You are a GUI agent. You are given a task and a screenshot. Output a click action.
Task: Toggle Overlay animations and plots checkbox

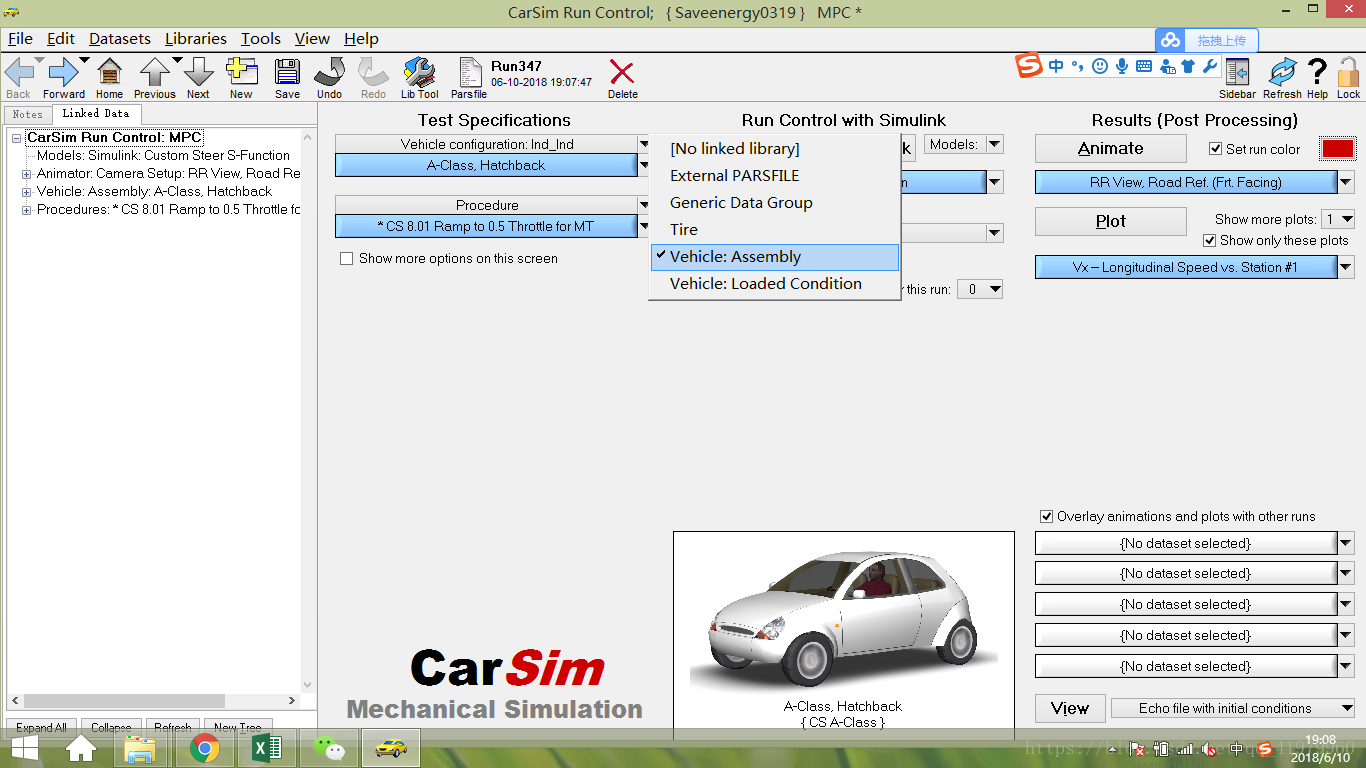(1047, 516)
